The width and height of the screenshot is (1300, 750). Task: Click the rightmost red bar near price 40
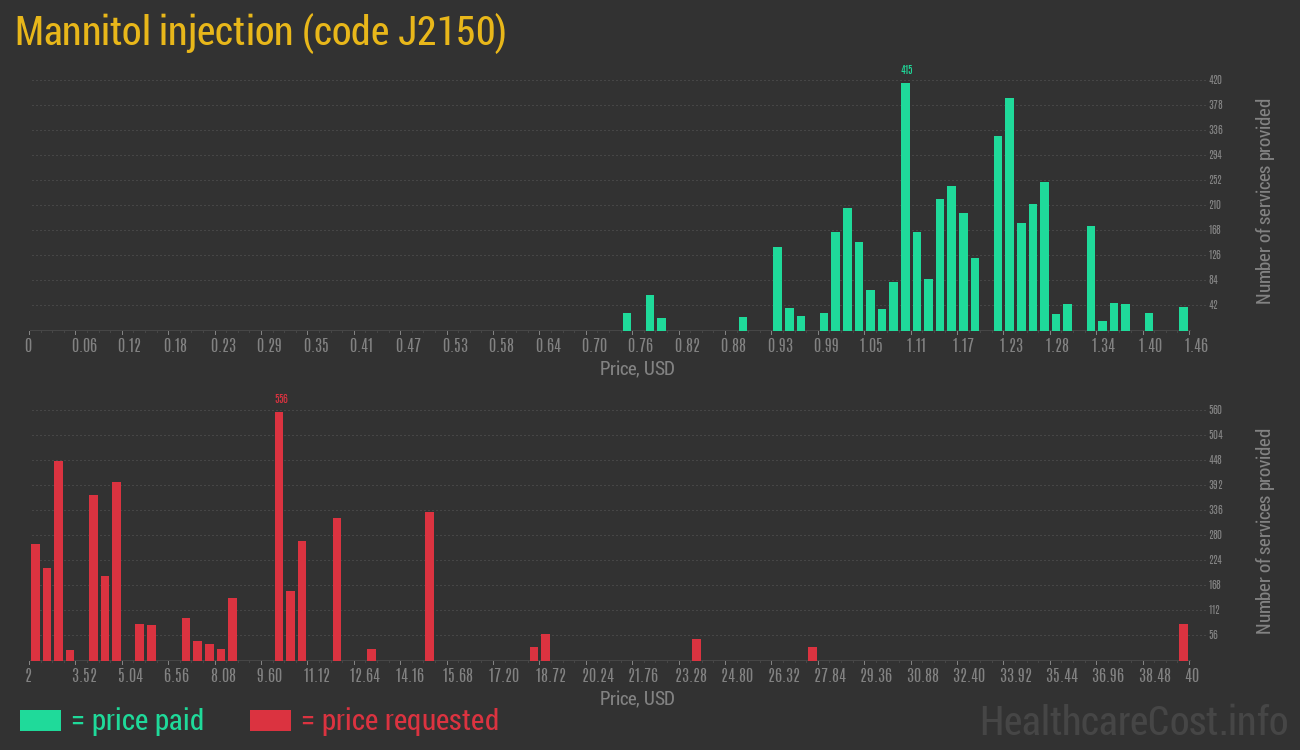(1183, 642)
